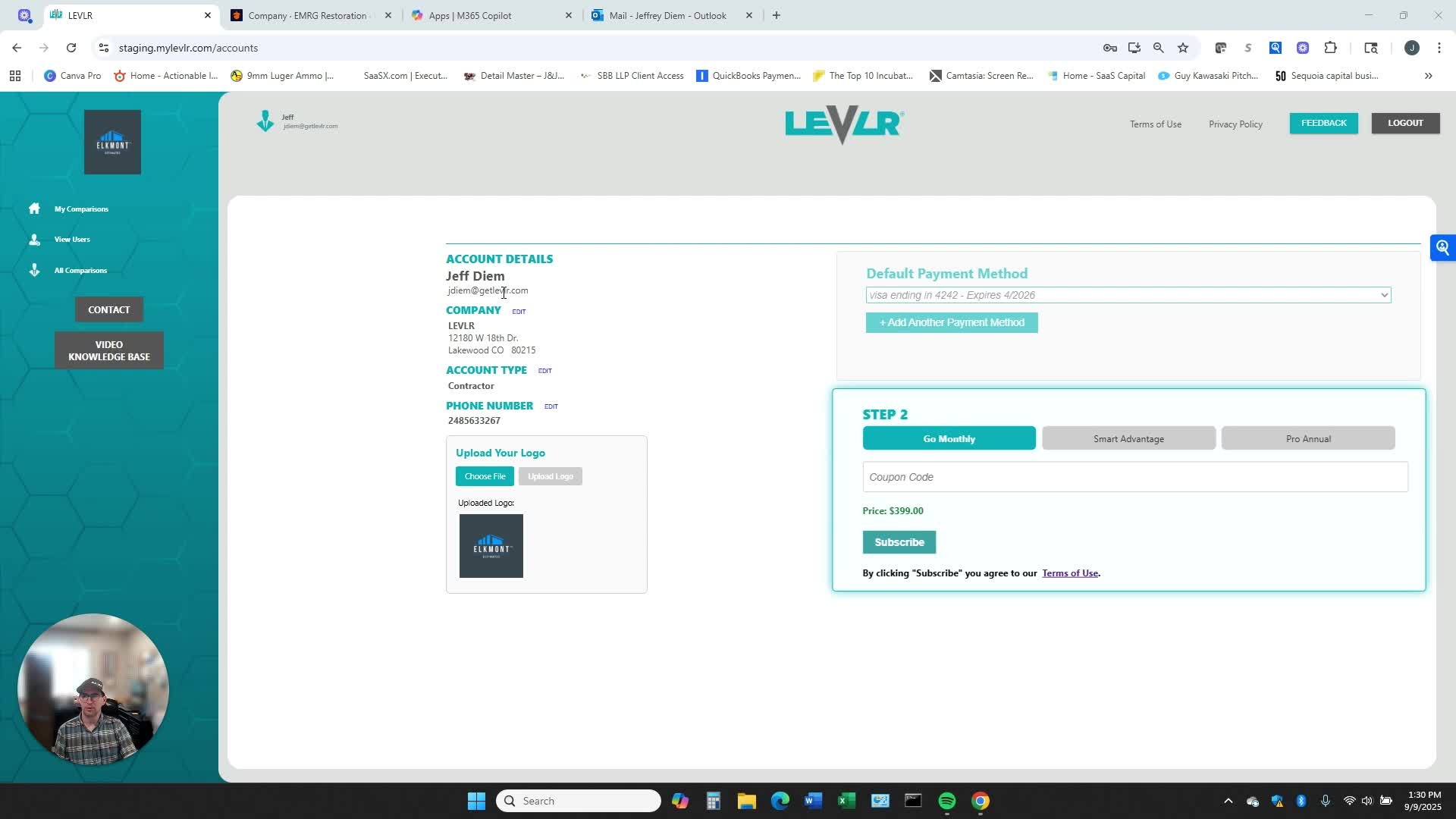
Task: Click the View Users person icon
Action: pyautogui.click(x=34, y=240)
